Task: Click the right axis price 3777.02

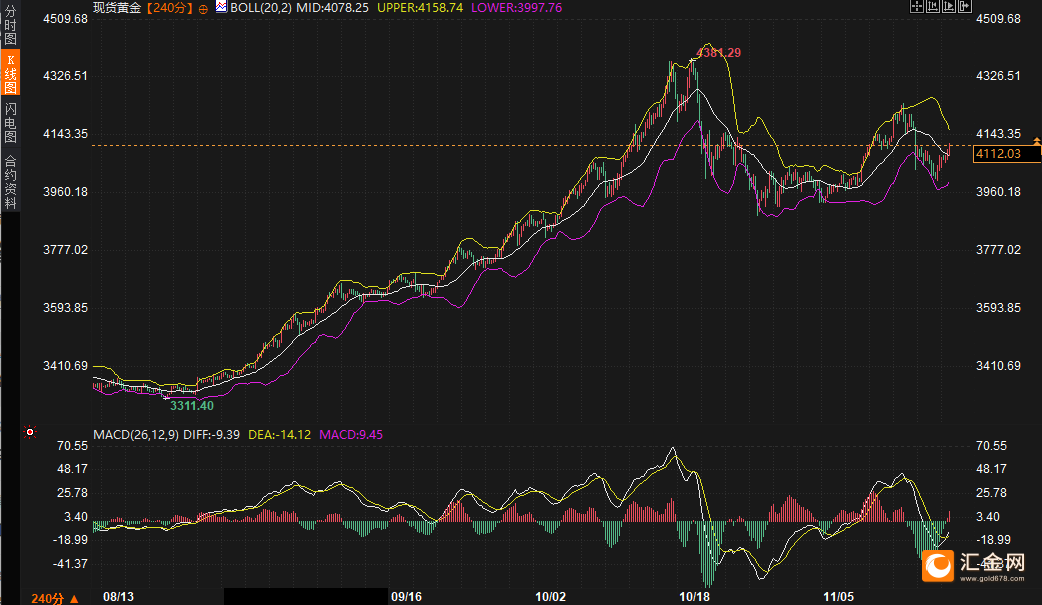Action: click(x=998, y=250)
